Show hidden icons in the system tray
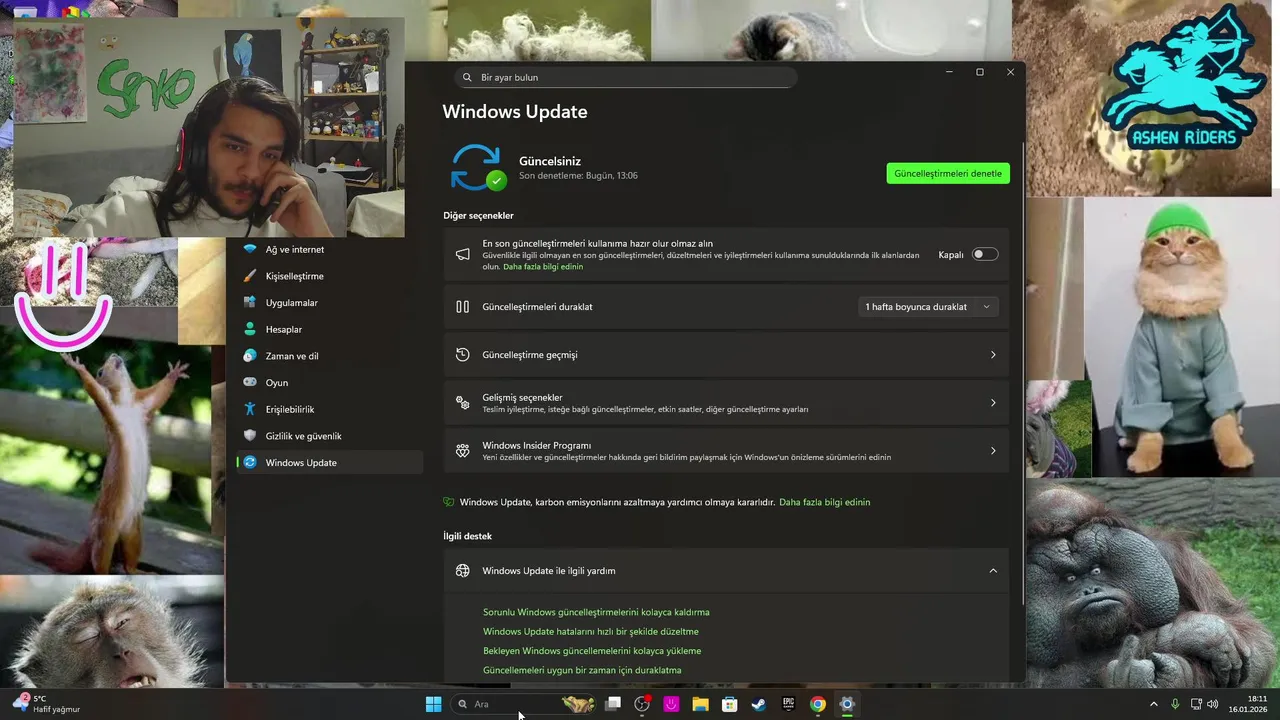 point(1153,704)
